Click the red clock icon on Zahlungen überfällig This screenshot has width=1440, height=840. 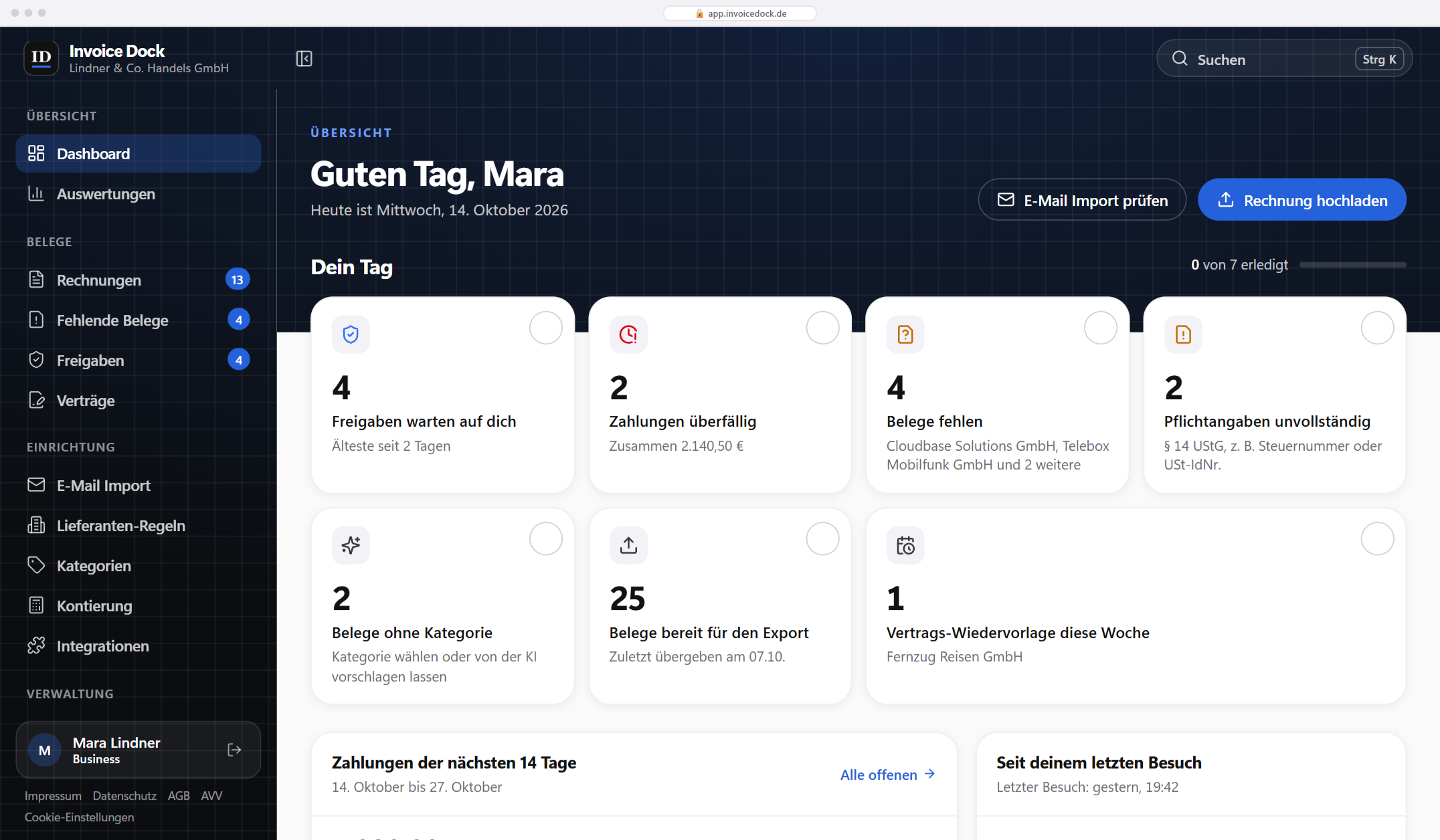point(628,334)
